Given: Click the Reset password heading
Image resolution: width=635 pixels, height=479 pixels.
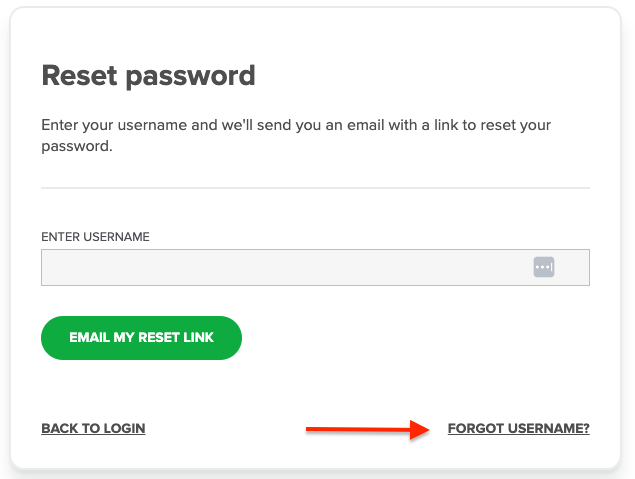Looking at the screenshot, I should pos(148,75).
